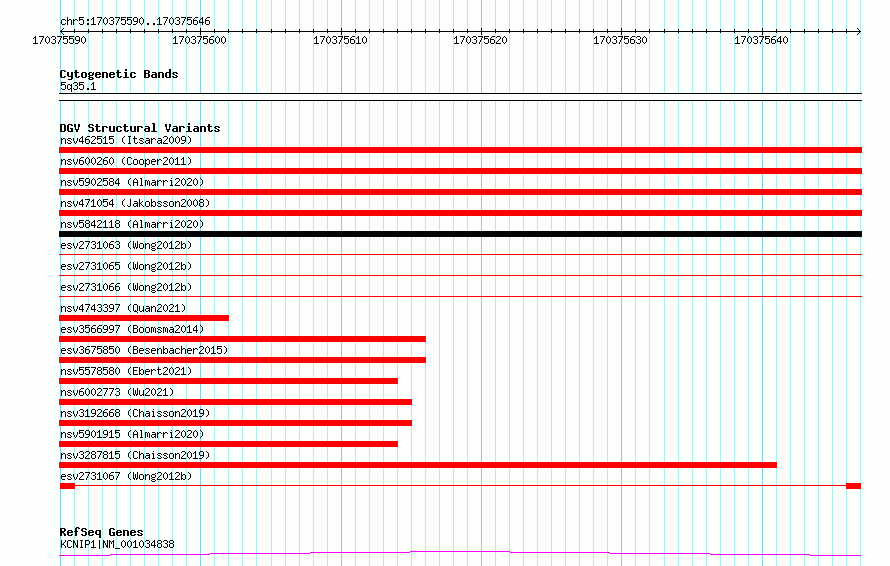Screen dimensions: 890x566
Task: Select nsv5901915 (Almarri2020) label
Action: click(x=132, y=434)
